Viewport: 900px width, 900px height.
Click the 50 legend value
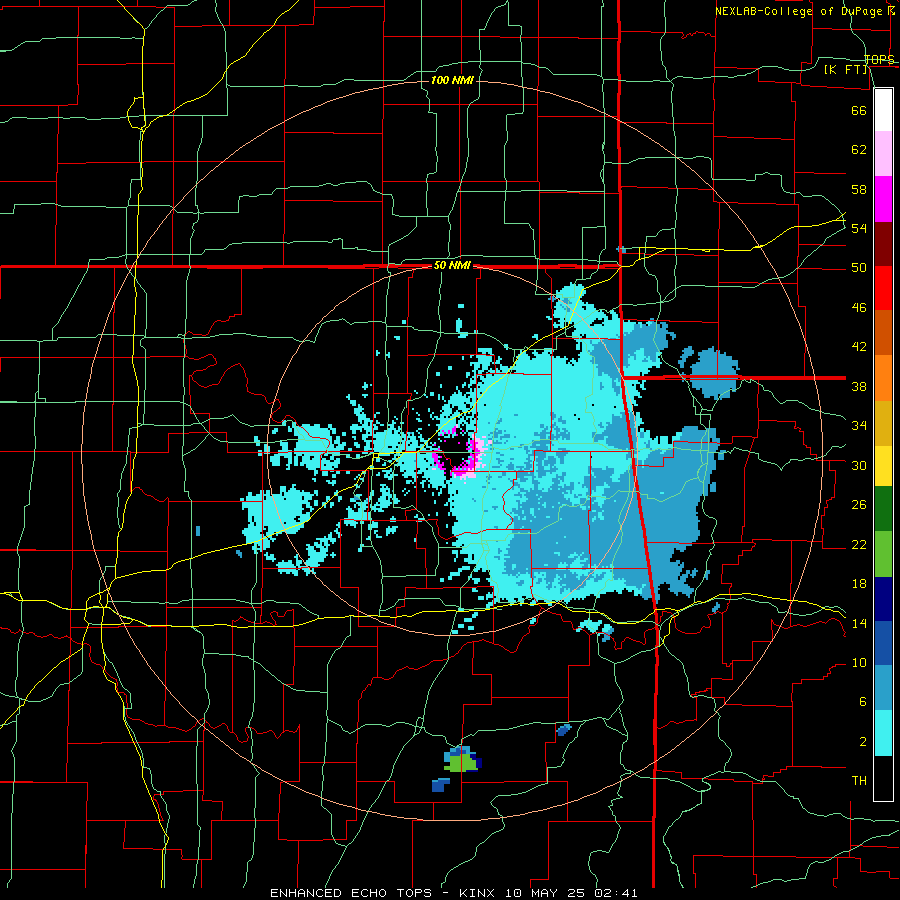pyautogui.click(x=859, y=268)
